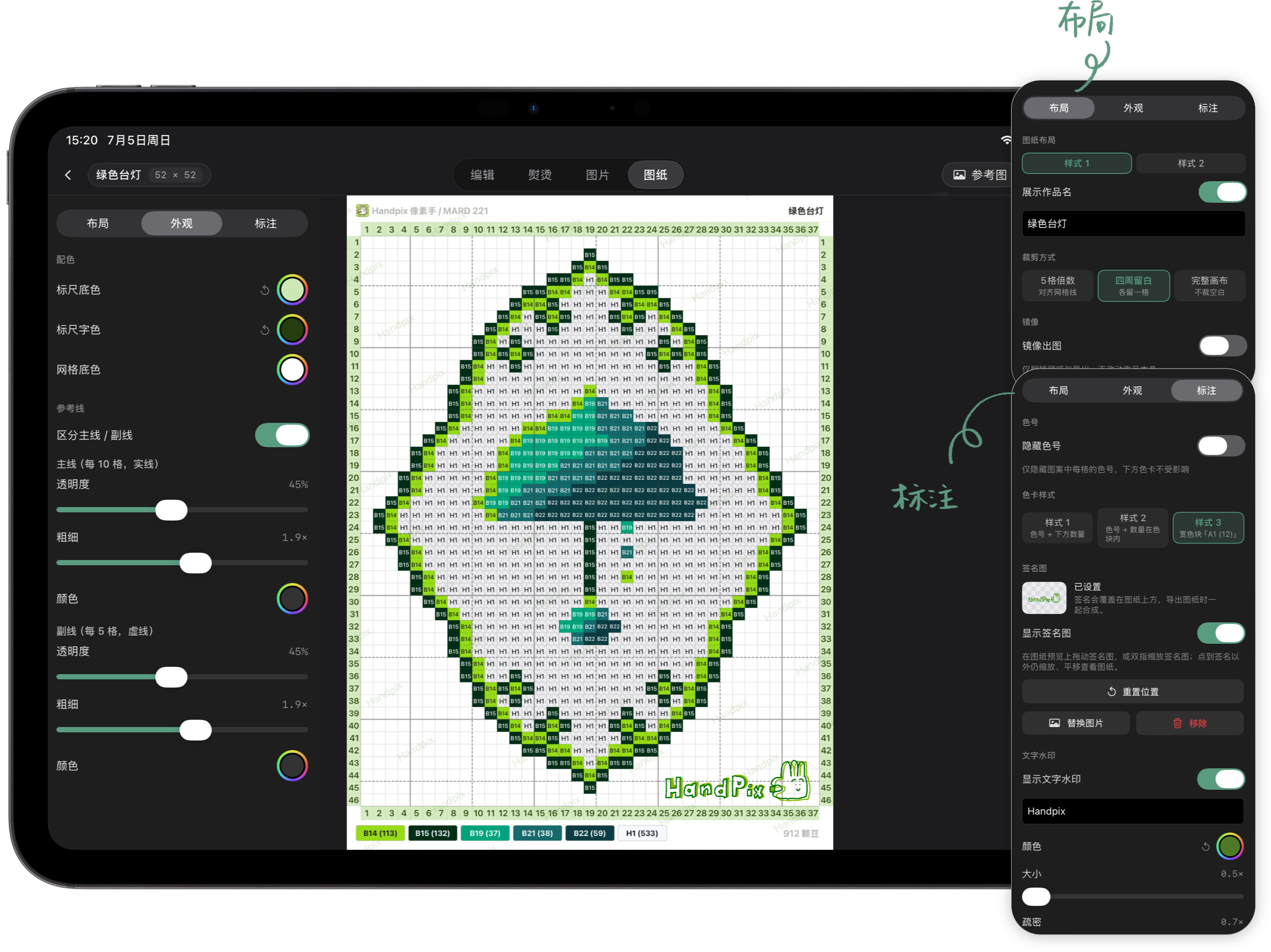This screenshot has height=952, width=1271.
Task: Switch to the 熨烫 tab
Action: (x=540, y=175)
